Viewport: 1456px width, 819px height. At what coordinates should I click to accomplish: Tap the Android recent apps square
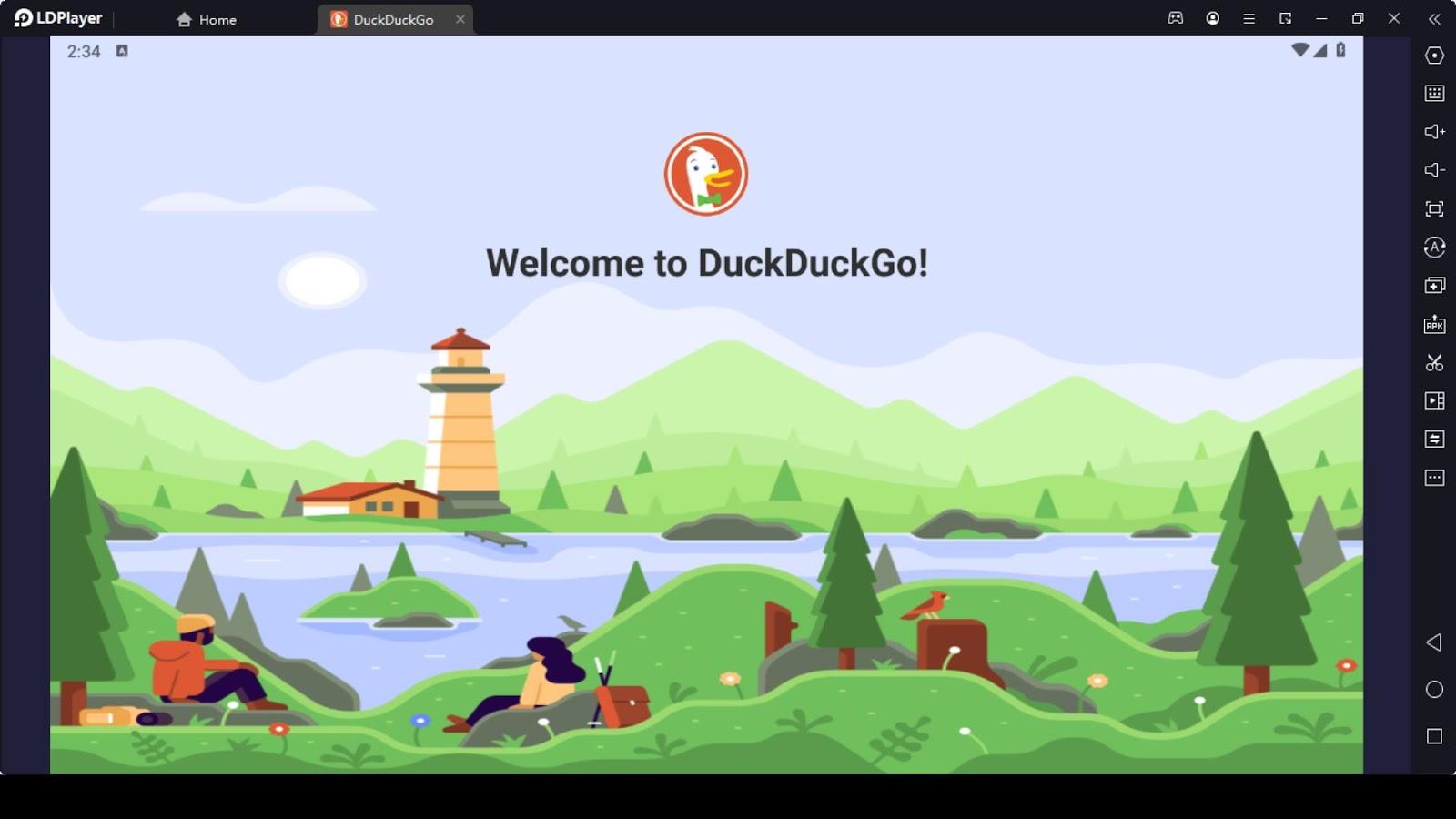click(x=1434, y=736)
